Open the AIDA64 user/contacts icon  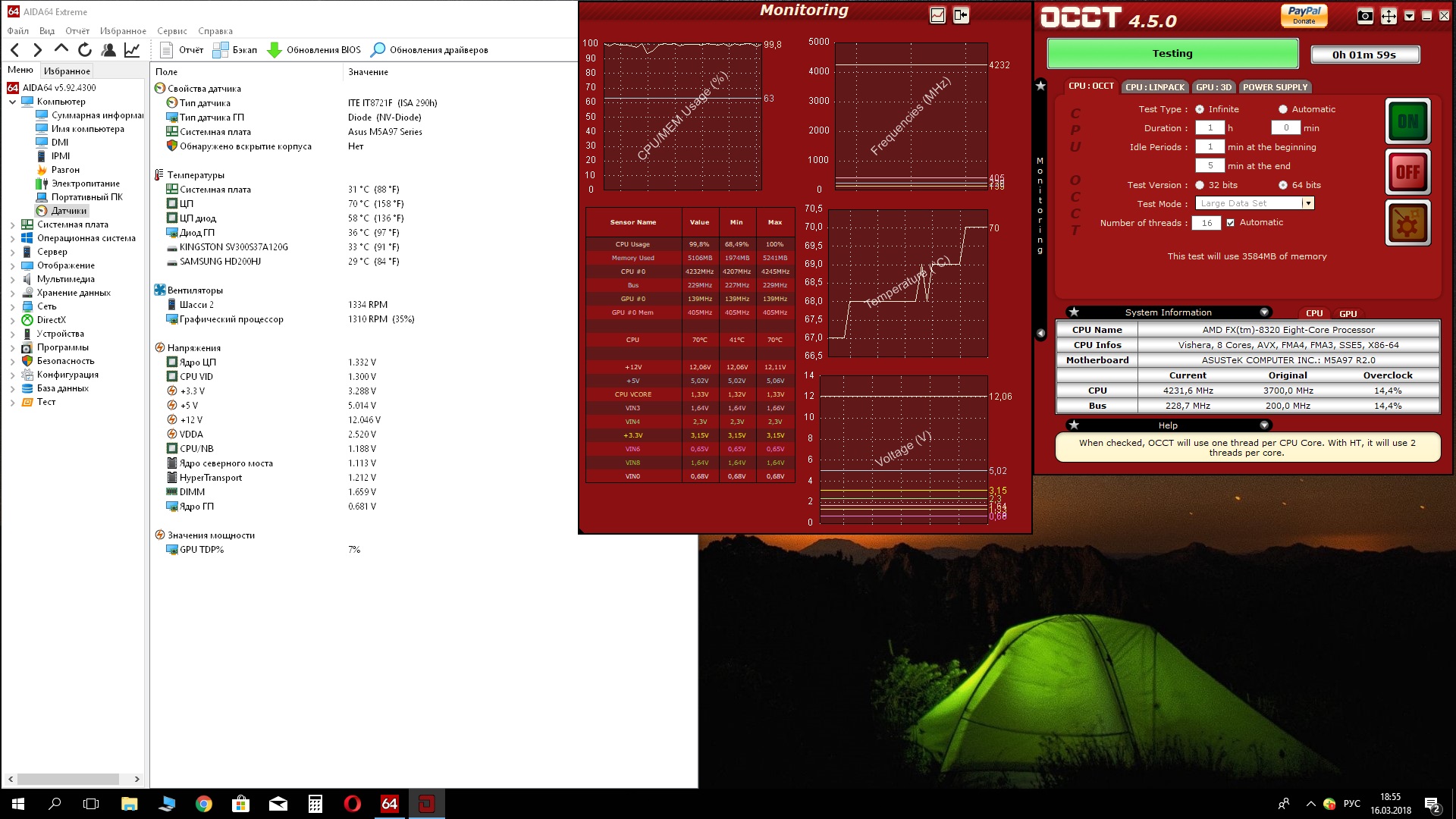pyautogui.click(x=108, y=50)
